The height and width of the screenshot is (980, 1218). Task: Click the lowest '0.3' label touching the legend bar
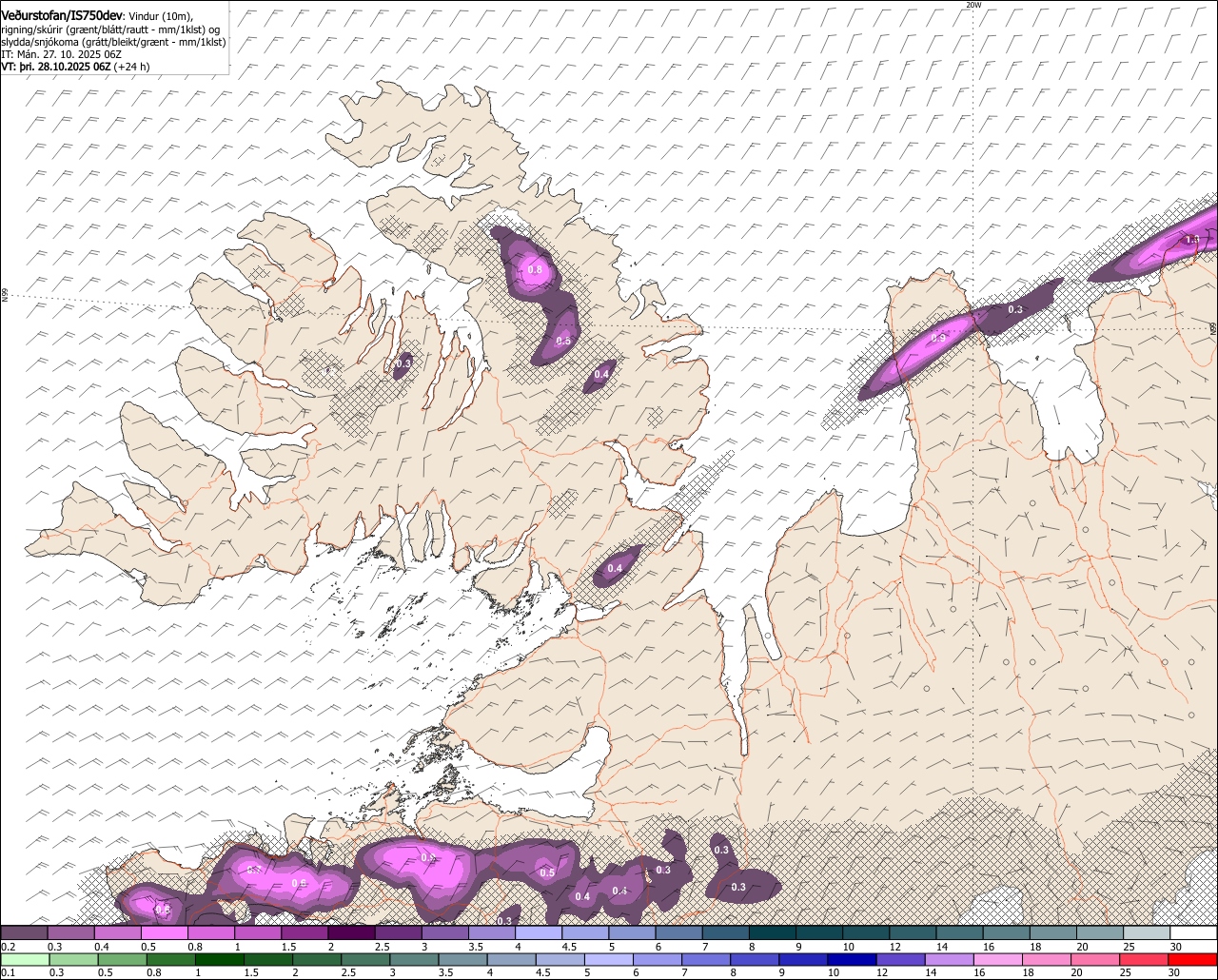[x=504, y=920]
